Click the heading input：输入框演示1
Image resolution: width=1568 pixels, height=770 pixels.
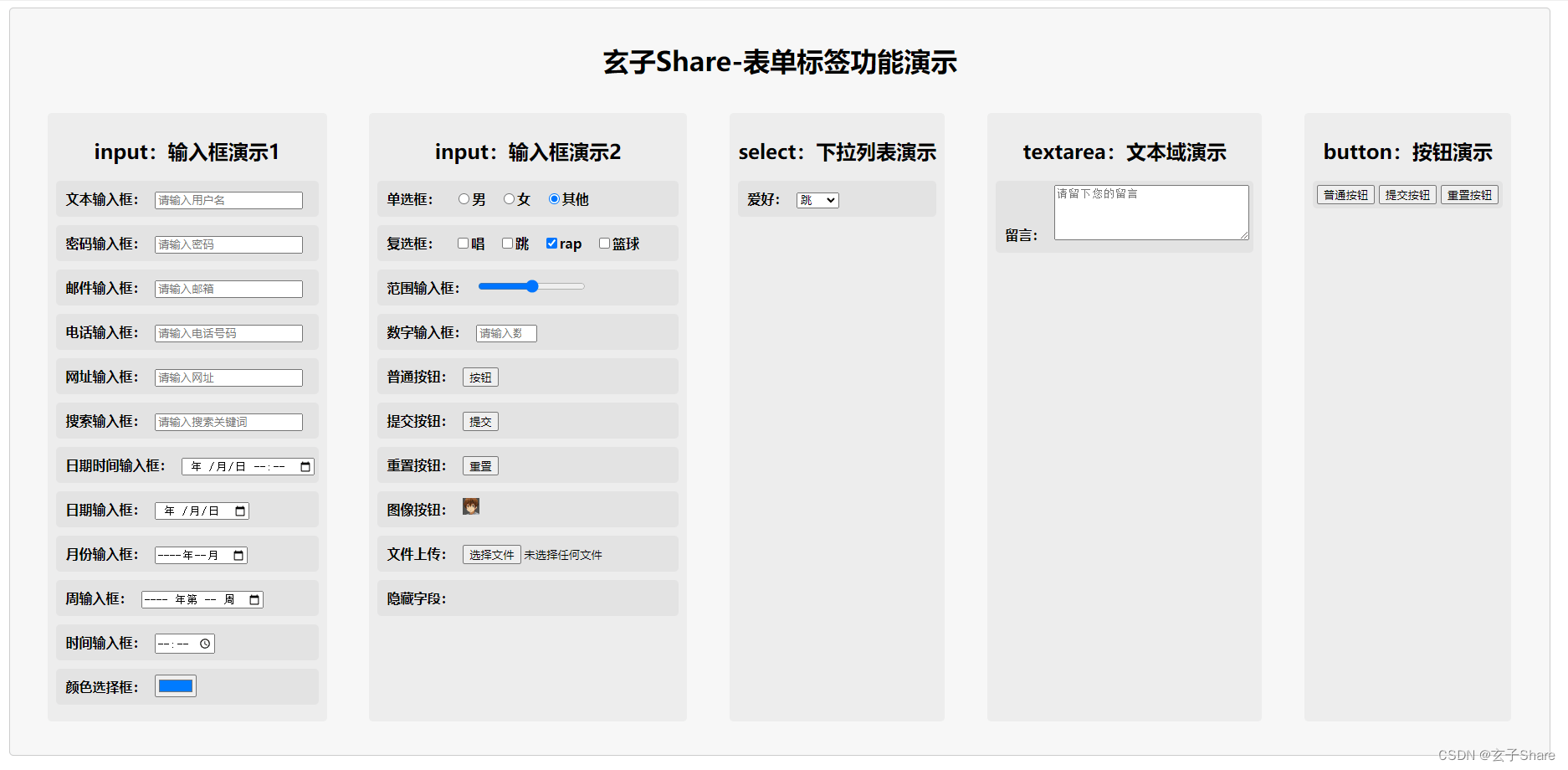click(x=187, y=152)
